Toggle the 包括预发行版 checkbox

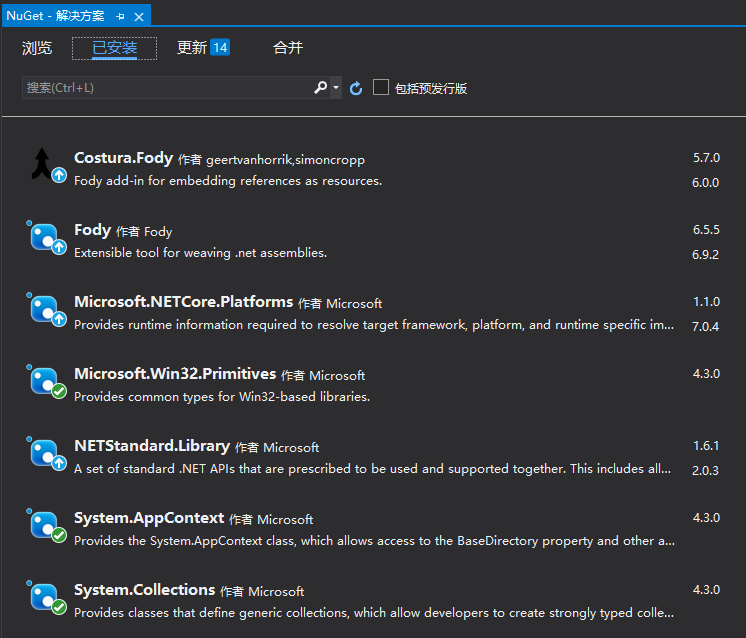coord(381,88)
